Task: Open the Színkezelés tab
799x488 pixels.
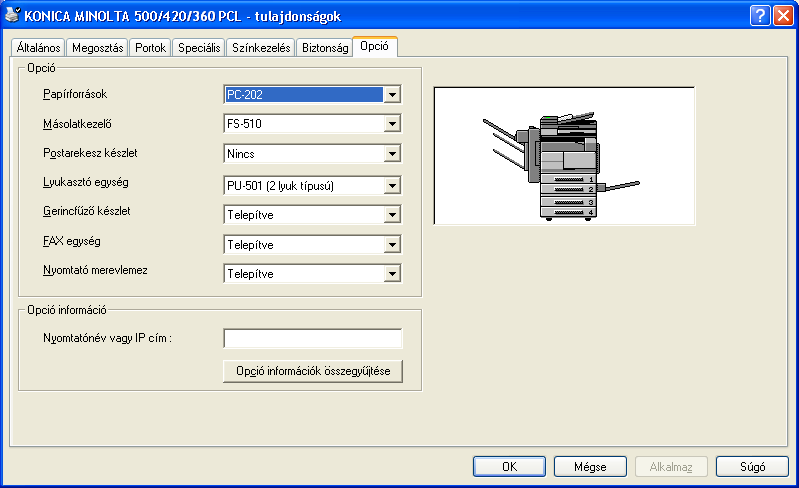Action: coord(261,47)
